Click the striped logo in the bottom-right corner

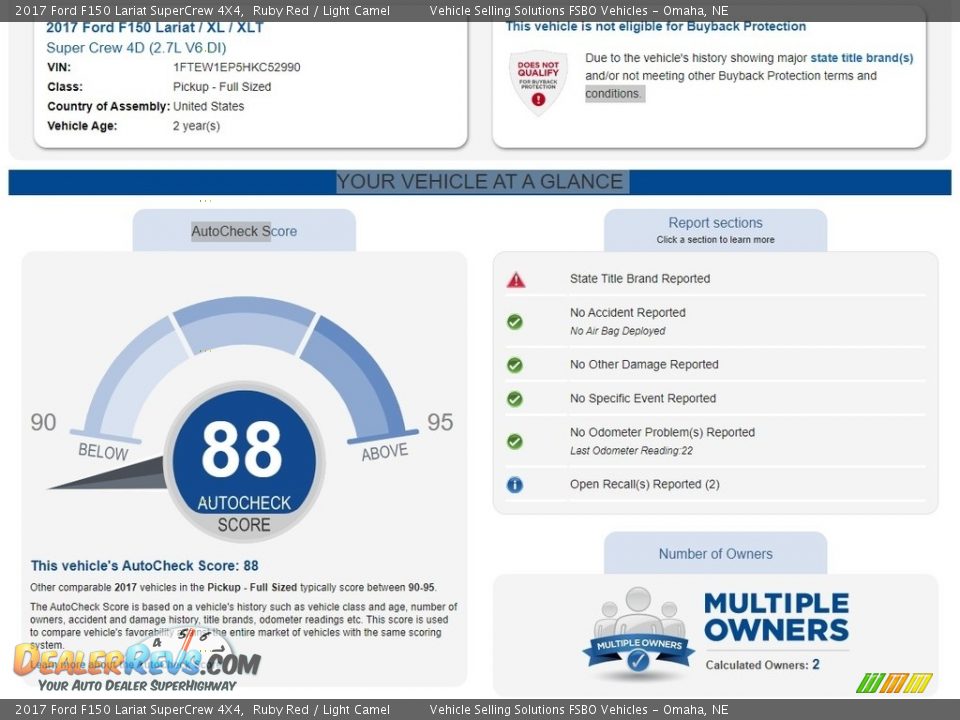point(894,683)
